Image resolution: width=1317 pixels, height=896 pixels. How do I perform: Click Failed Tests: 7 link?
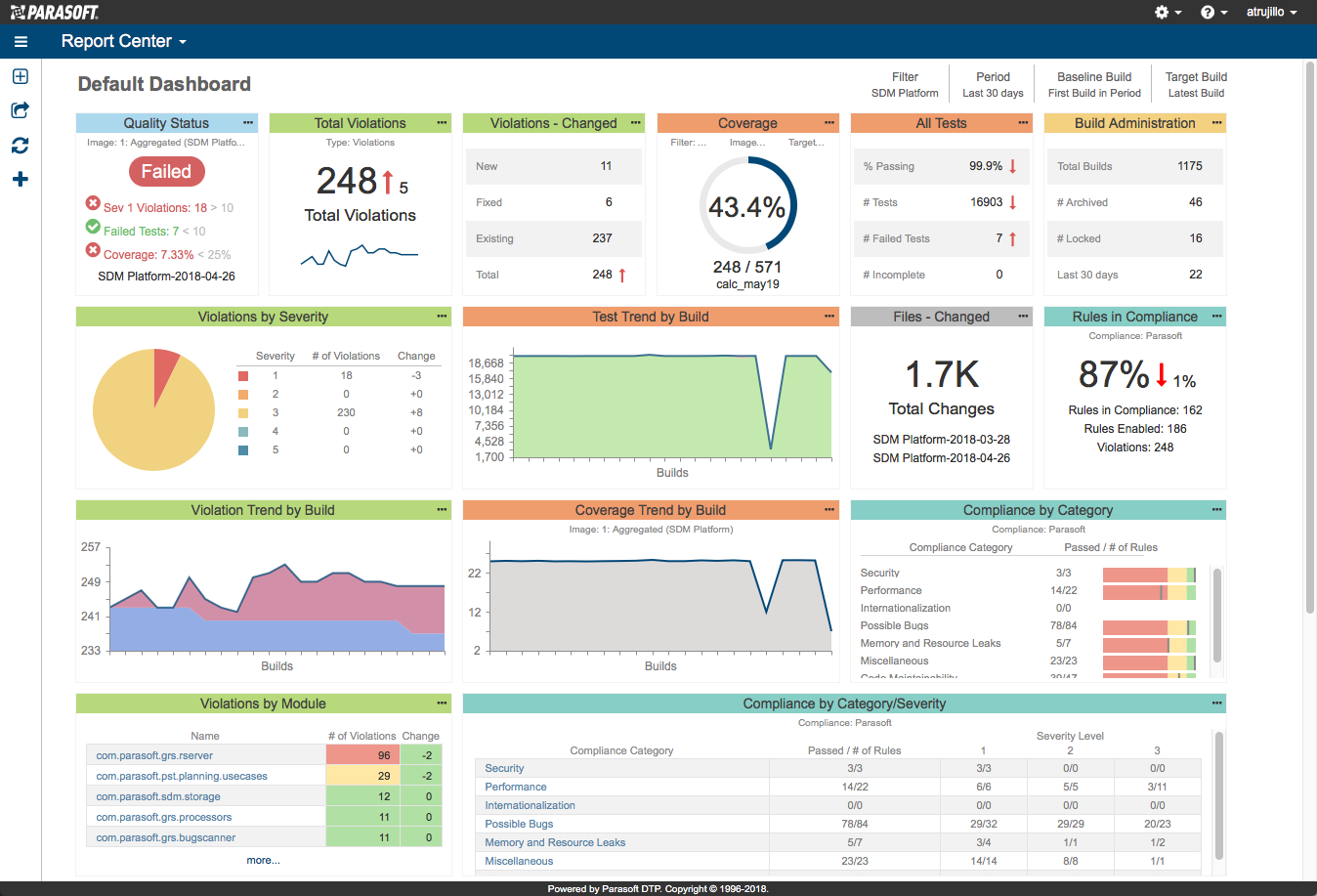(x=142, y=232)
